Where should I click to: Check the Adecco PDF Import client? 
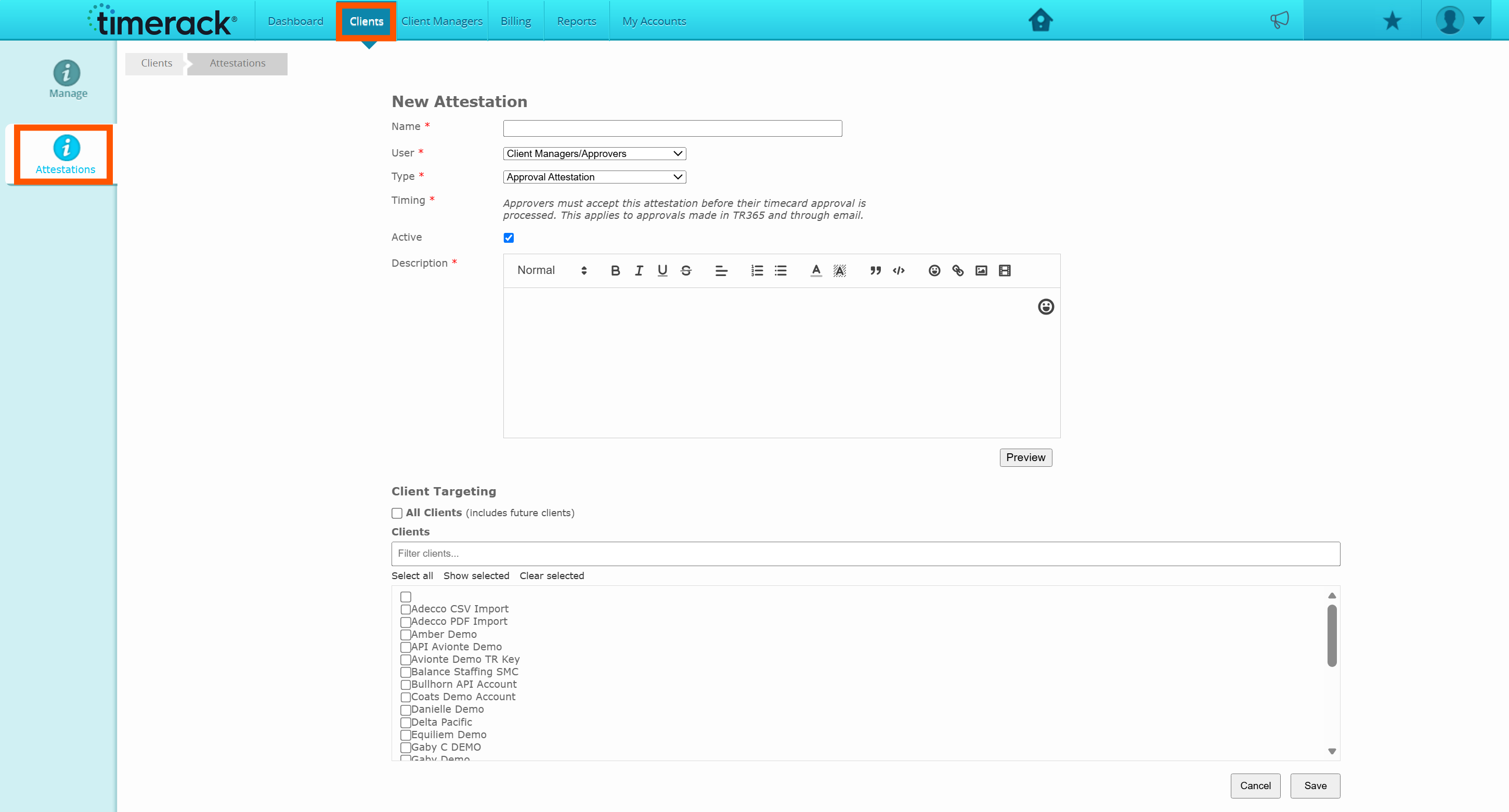tap(406, 622)
